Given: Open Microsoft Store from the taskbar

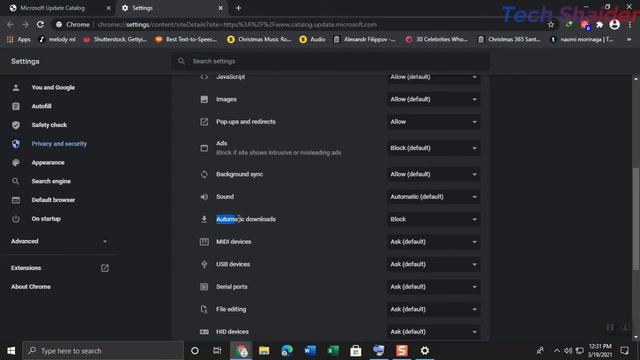Looking at the screenshot, I should click(356, 351).
